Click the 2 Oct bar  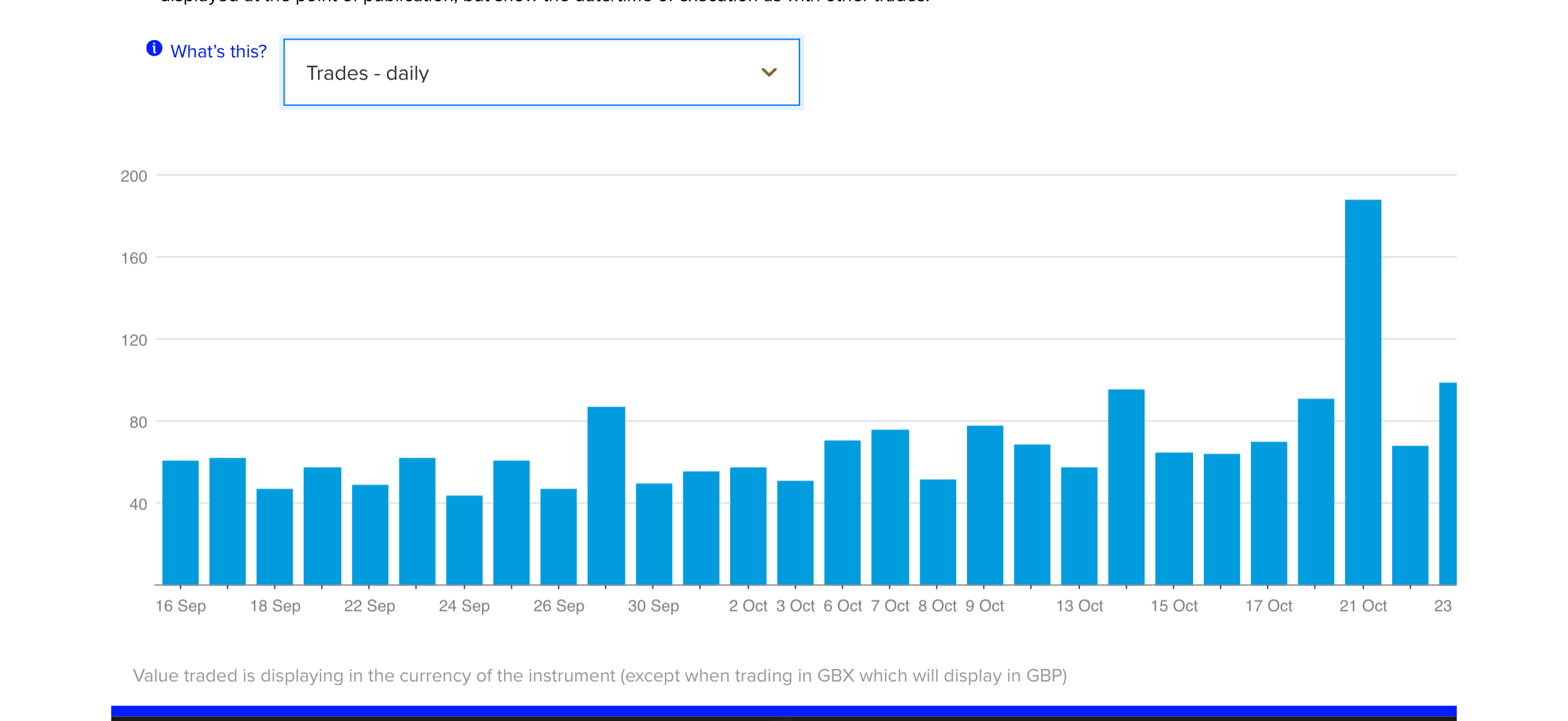[748, 526]
